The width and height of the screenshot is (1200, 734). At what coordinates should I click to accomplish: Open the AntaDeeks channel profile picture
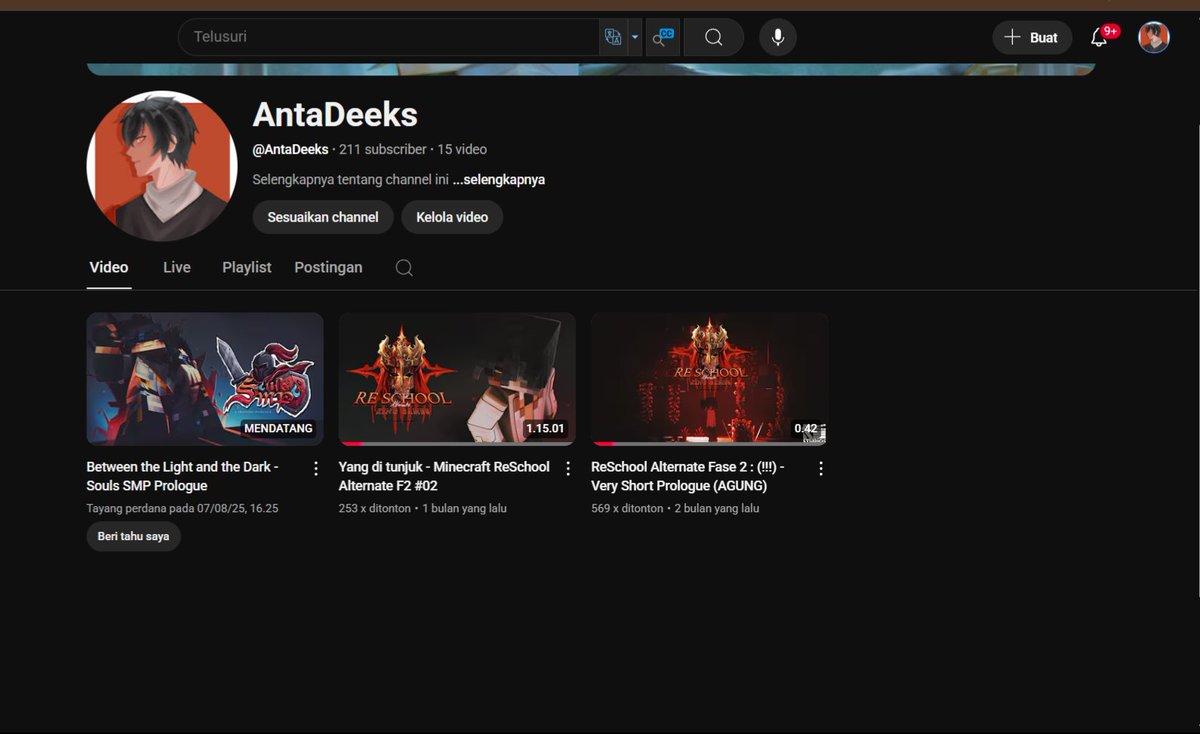[x=161, y=165]
